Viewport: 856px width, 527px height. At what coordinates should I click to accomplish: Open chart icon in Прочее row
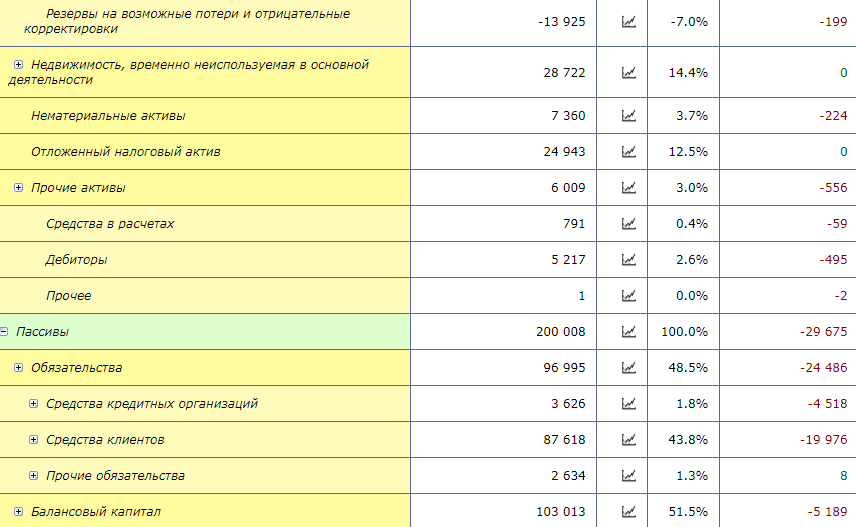point(628,296)
